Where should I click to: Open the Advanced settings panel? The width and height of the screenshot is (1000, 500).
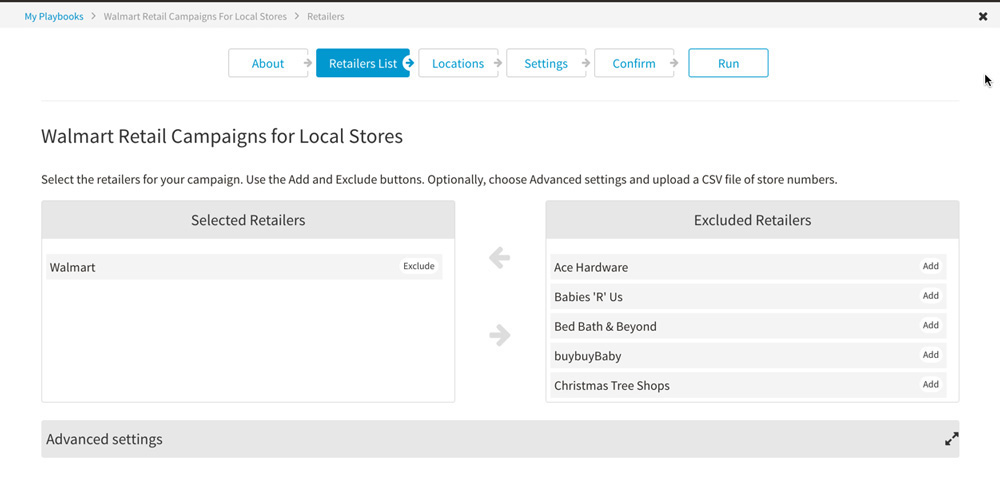click(x=500, y=439)
